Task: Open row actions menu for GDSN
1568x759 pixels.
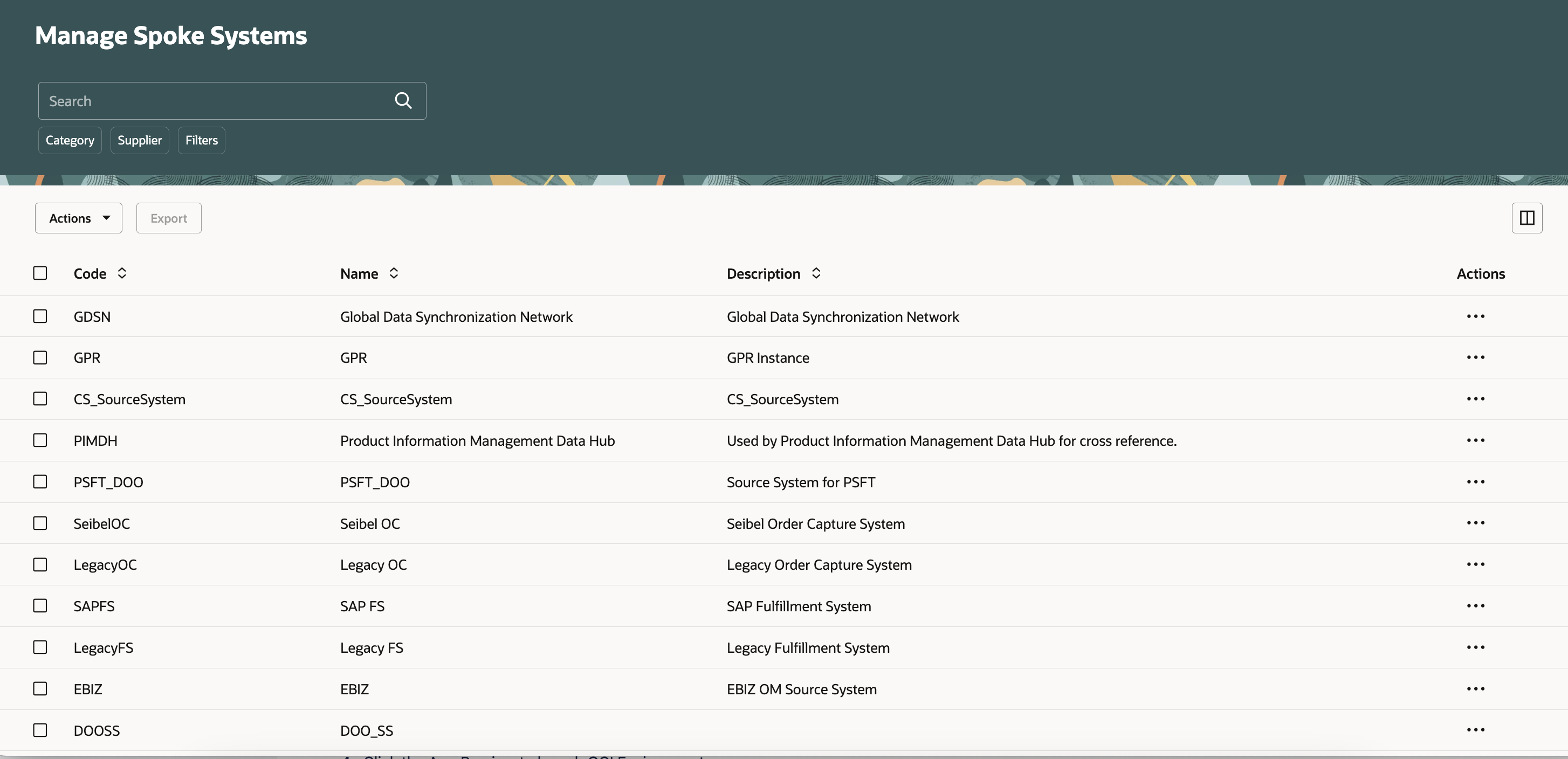Action: 1475,316
